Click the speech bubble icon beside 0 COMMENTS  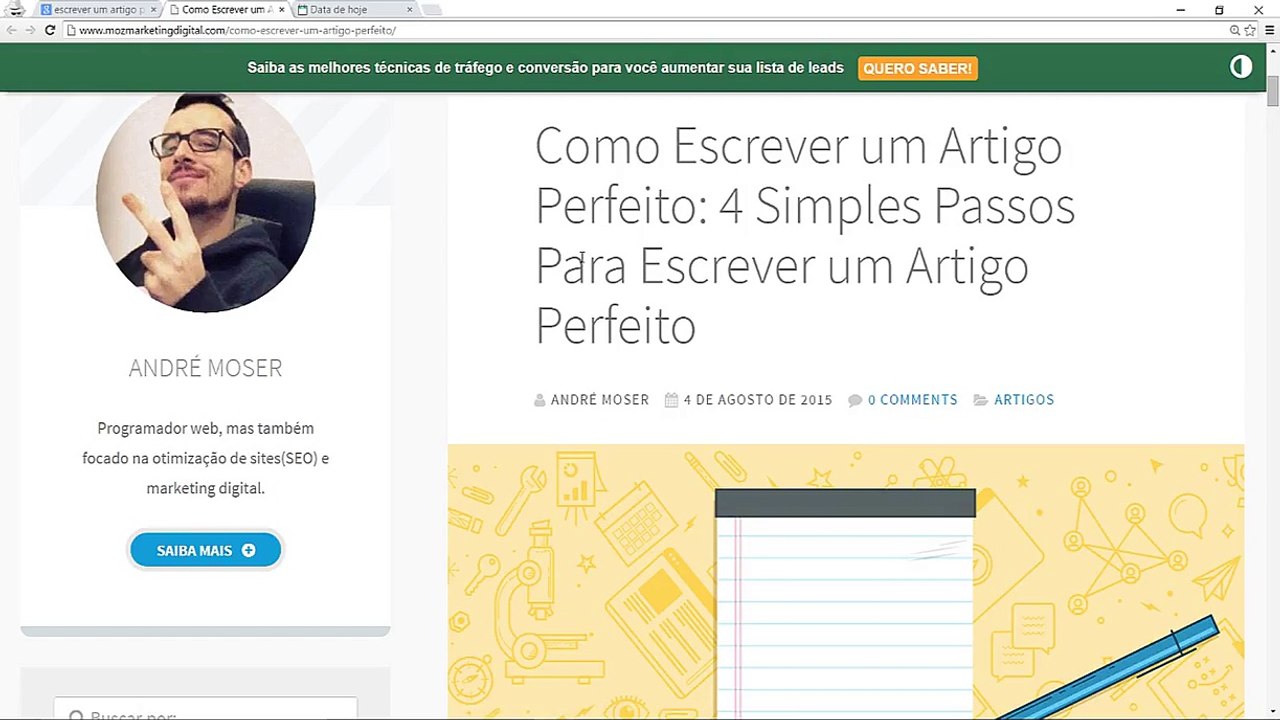tap(854, 400)
